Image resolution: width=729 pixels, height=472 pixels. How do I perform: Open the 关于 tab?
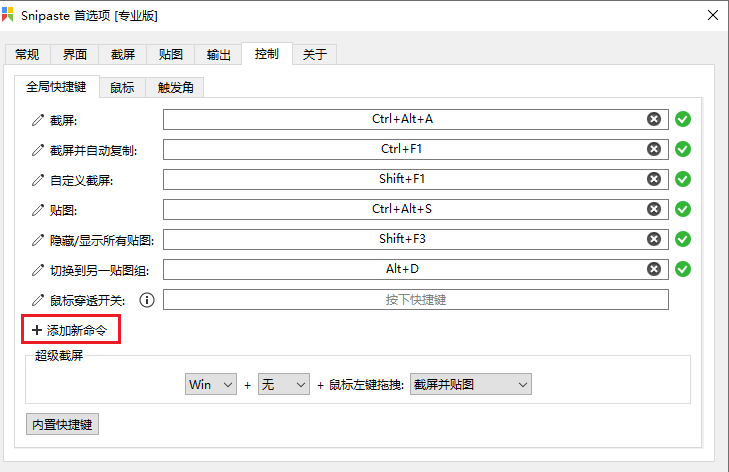[315, 54]
